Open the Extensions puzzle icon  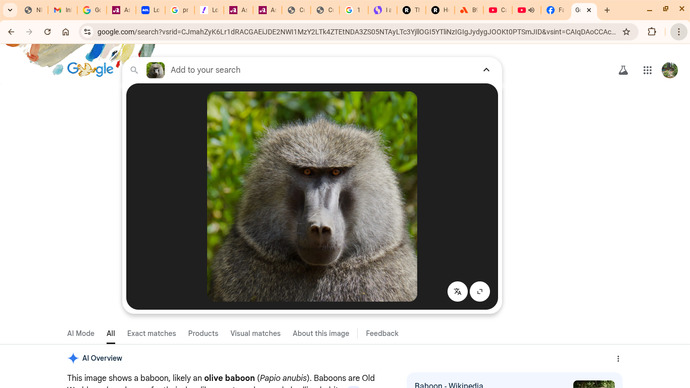click(652, 32)
